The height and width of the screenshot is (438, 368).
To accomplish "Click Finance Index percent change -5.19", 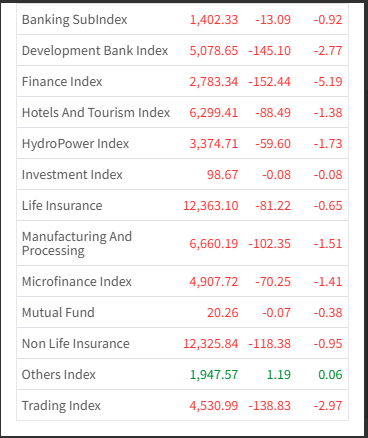I will (x=328, y=82).
